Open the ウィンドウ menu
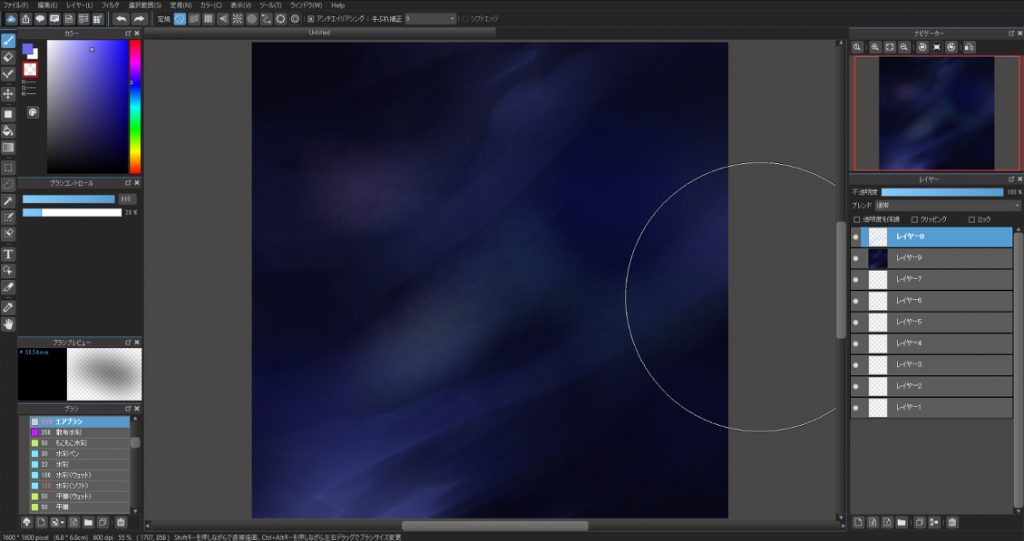The width and height of the screenshot is (1024, 541). tap(306, 5)
